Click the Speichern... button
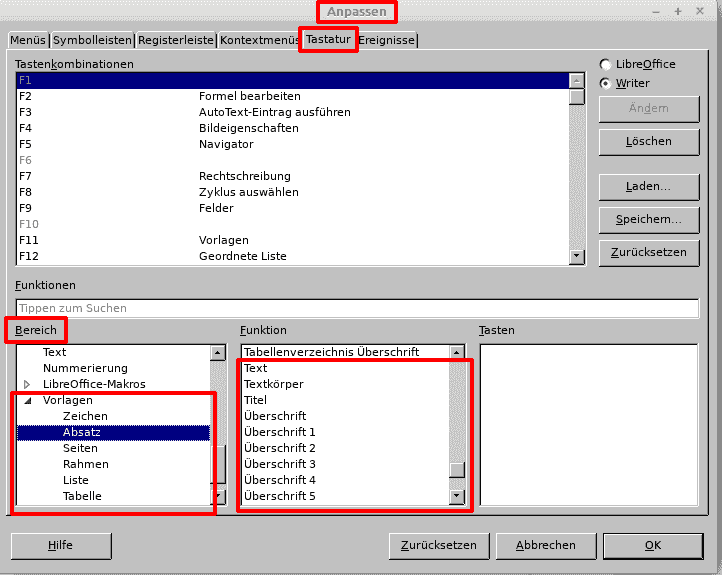 (648, 219)
